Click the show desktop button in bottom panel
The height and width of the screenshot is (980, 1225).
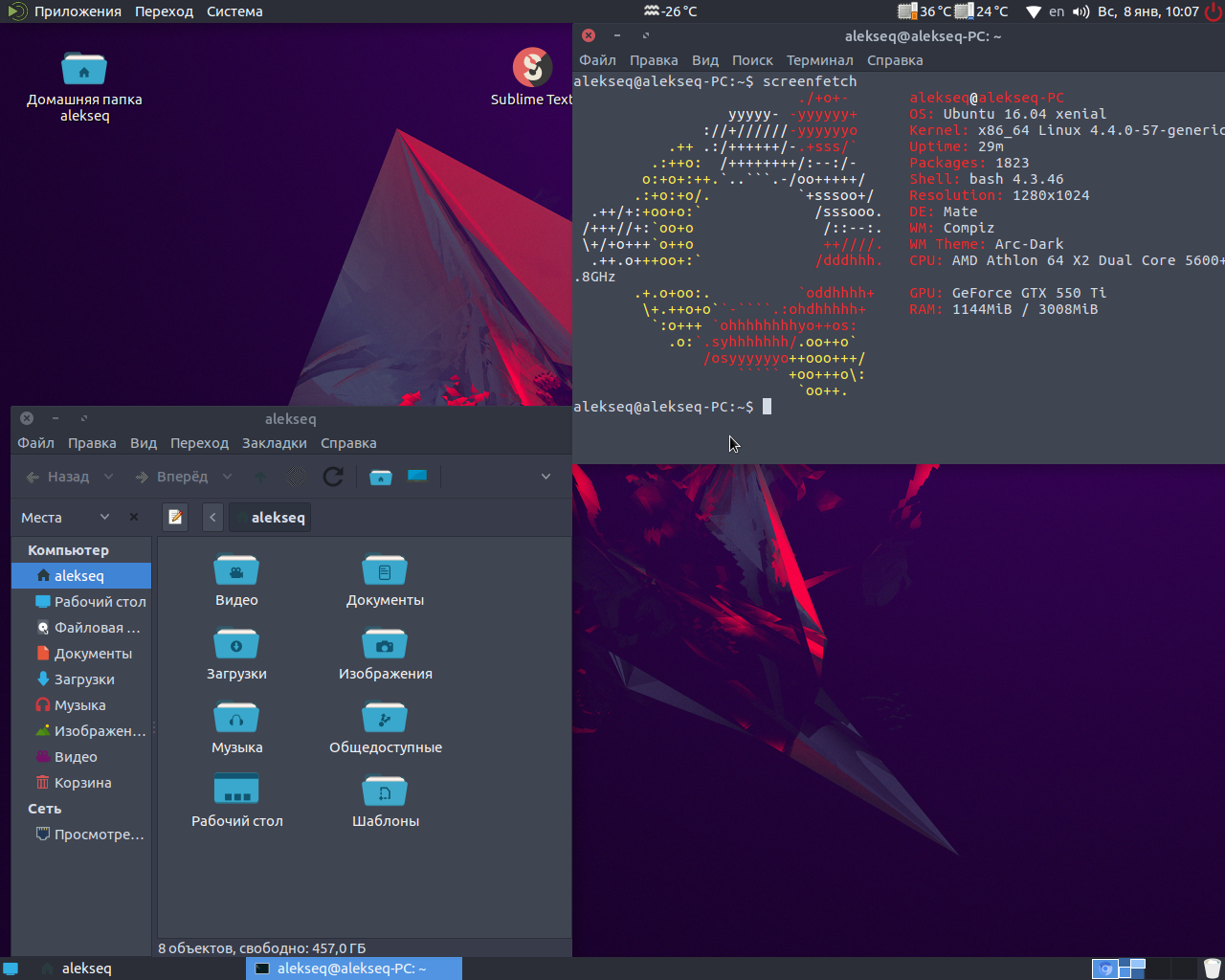point(11,969)
